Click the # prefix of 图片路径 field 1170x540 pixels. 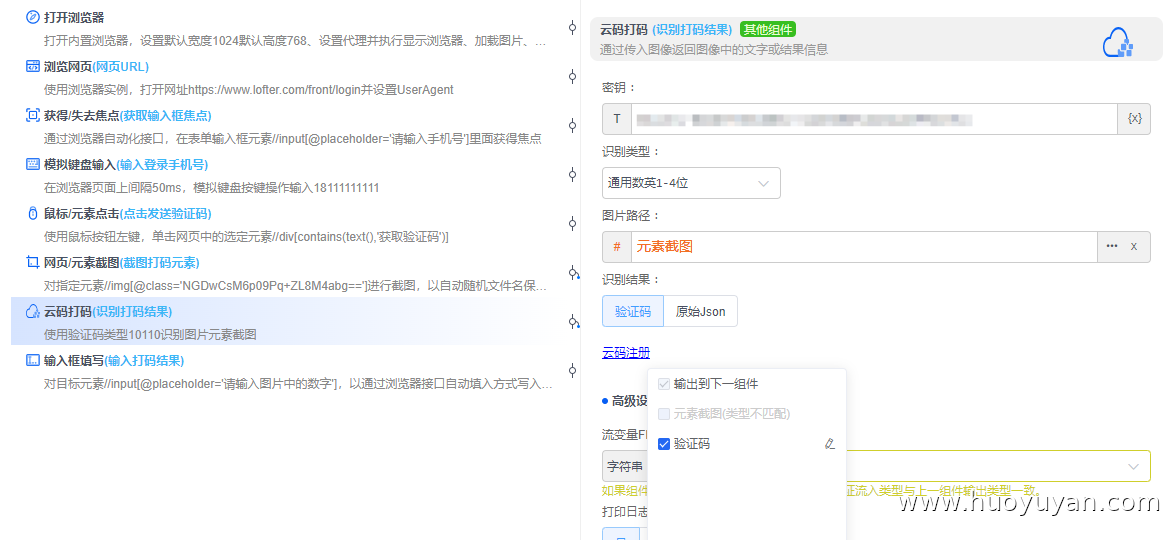click(x=616, y=247)
